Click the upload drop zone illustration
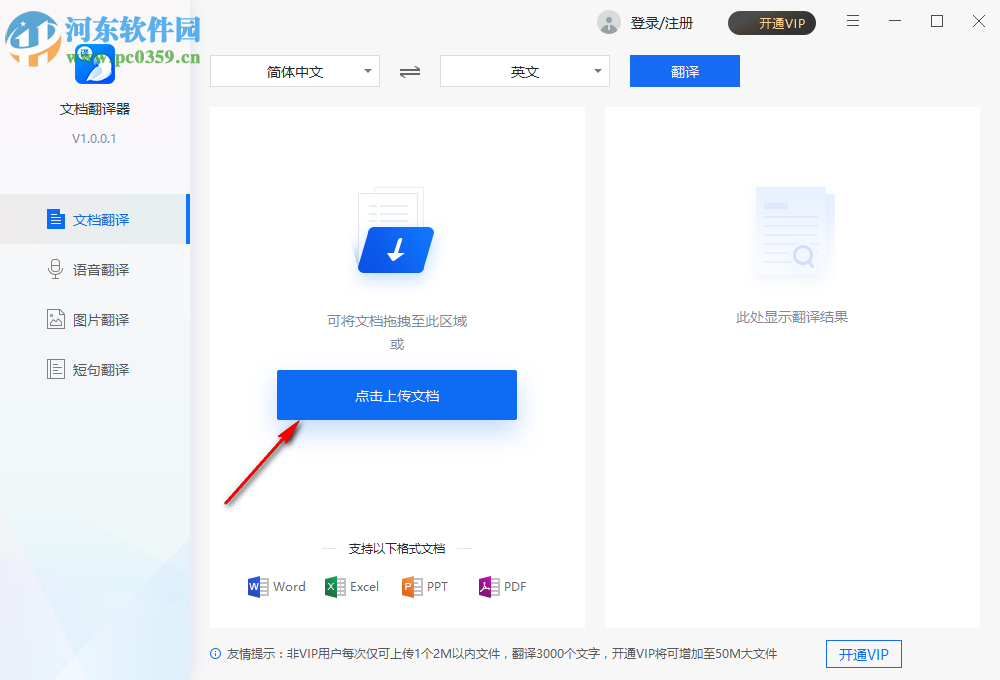Image resolution: width=1000 pixels, height=680 pixels. (x=395, y=232)
